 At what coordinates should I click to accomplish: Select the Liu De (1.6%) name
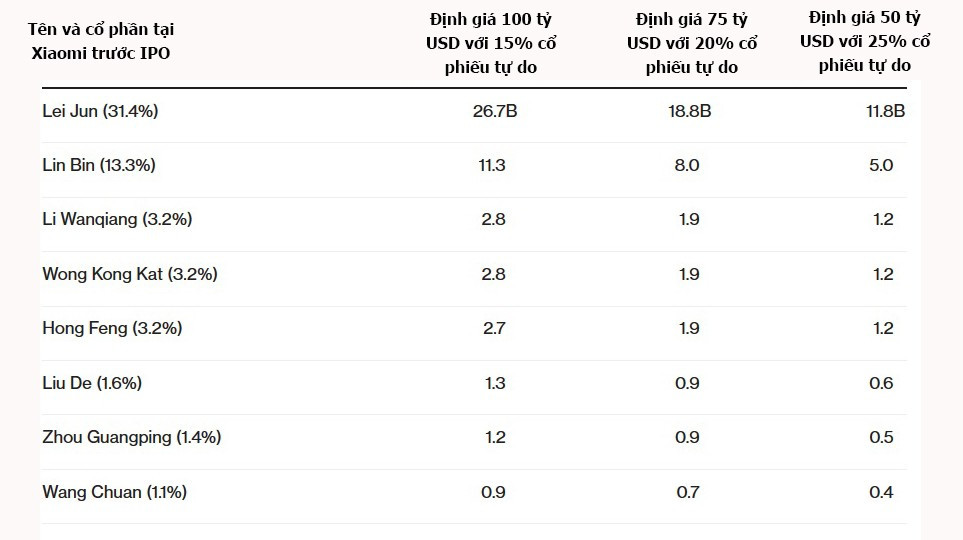click(92, 383)
